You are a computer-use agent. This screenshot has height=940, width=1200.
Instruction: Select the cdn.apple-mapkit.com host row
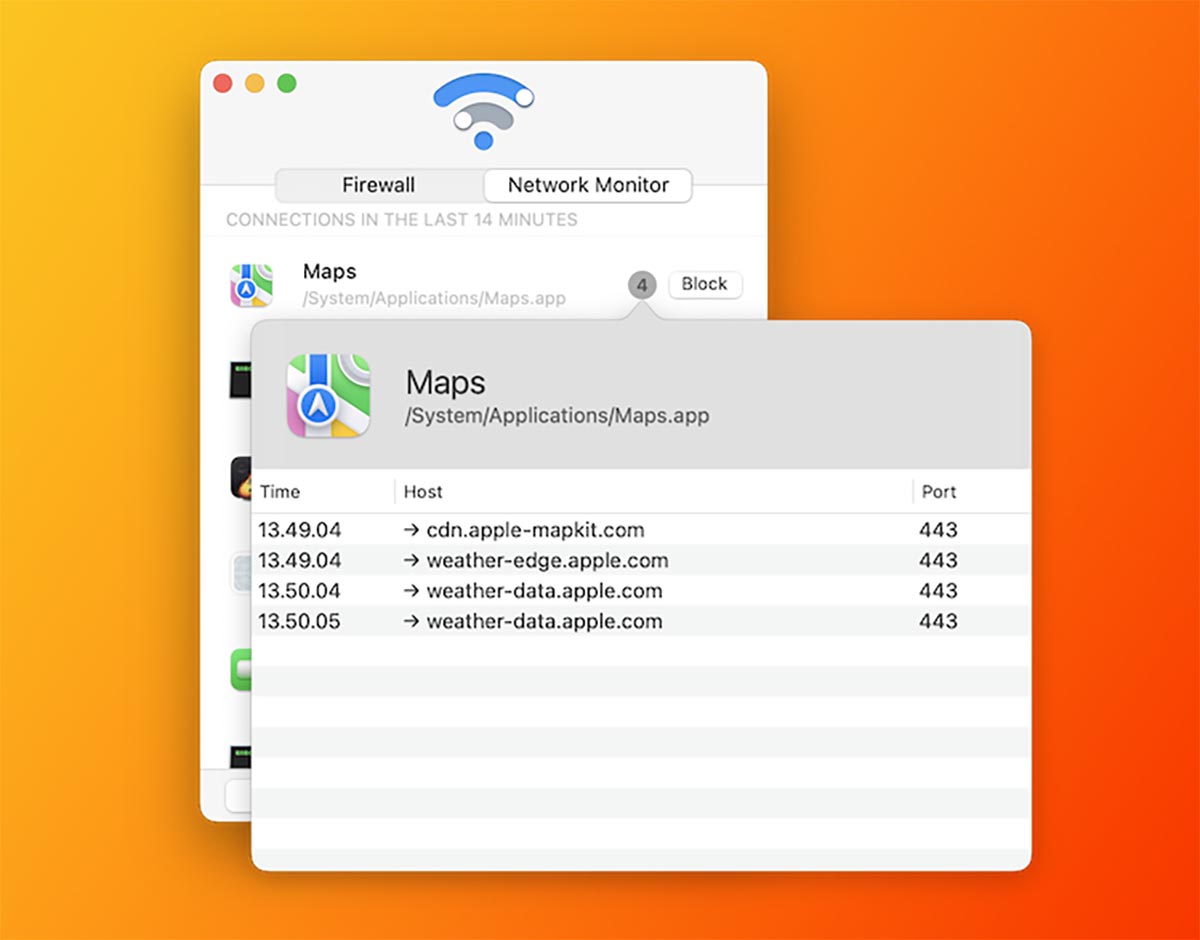point(641,530)
